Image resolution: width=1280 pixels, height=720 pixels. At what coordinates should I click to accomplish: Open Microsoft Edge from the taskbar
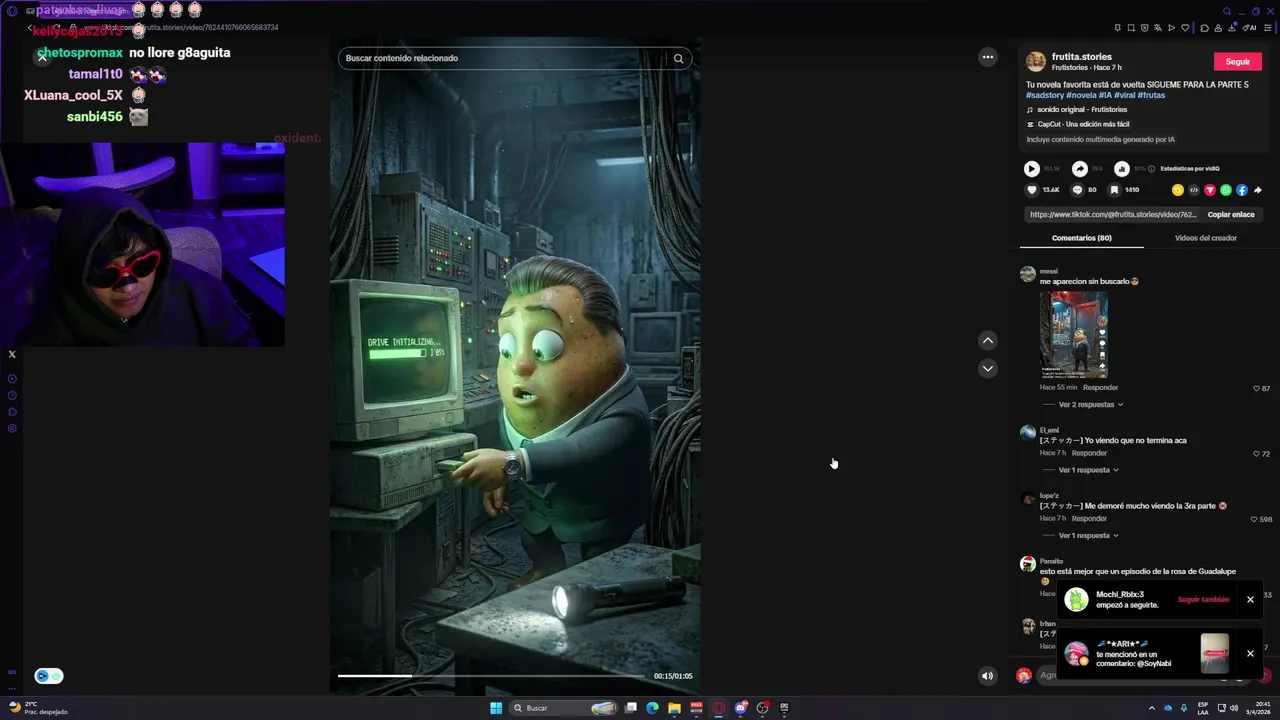coord(652,708)
